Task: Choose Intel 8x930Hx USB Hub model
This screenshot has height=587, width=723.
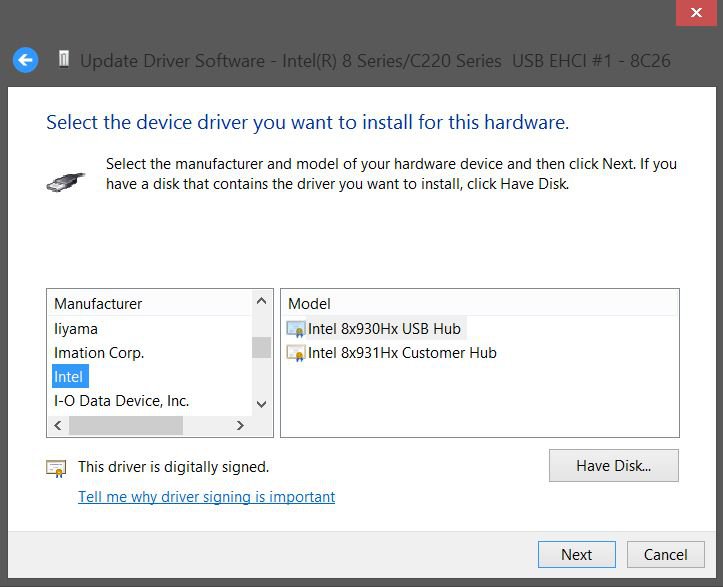Action: tap(384, 329)
